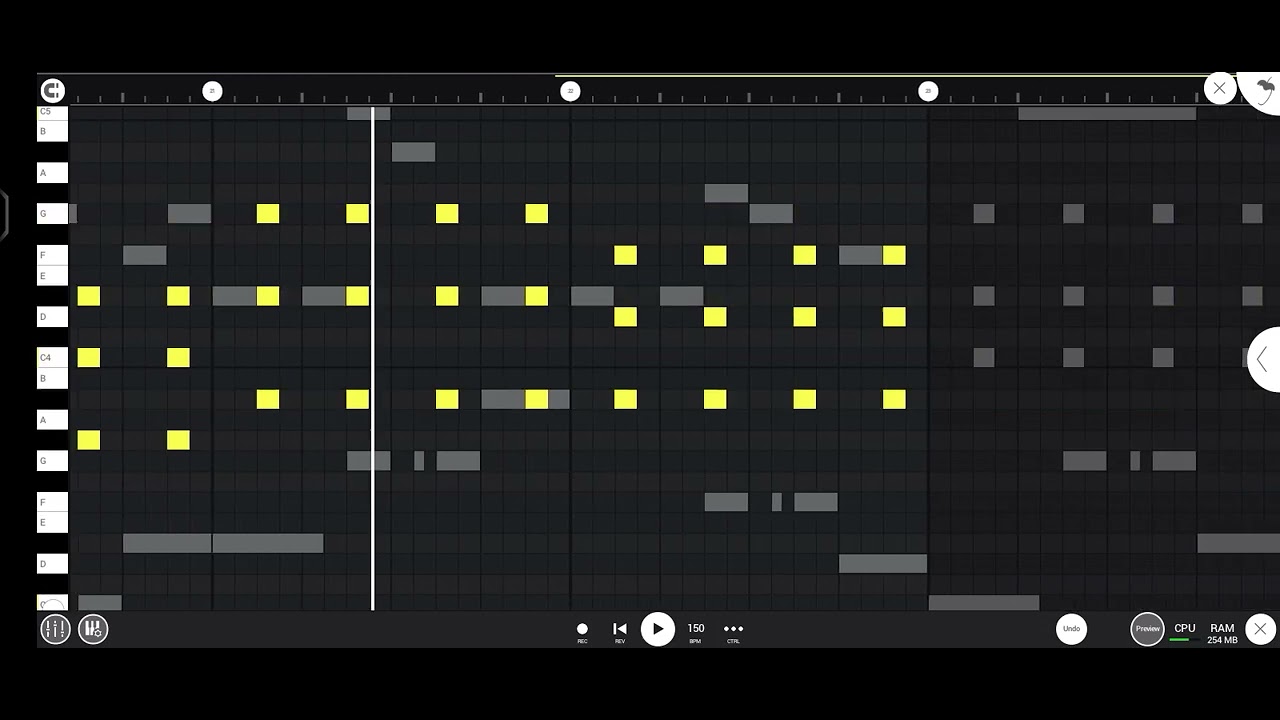The height and width of the screenshot is (720, 1280).
Task: Start recording with the REC button
Action: pos(582,632)
